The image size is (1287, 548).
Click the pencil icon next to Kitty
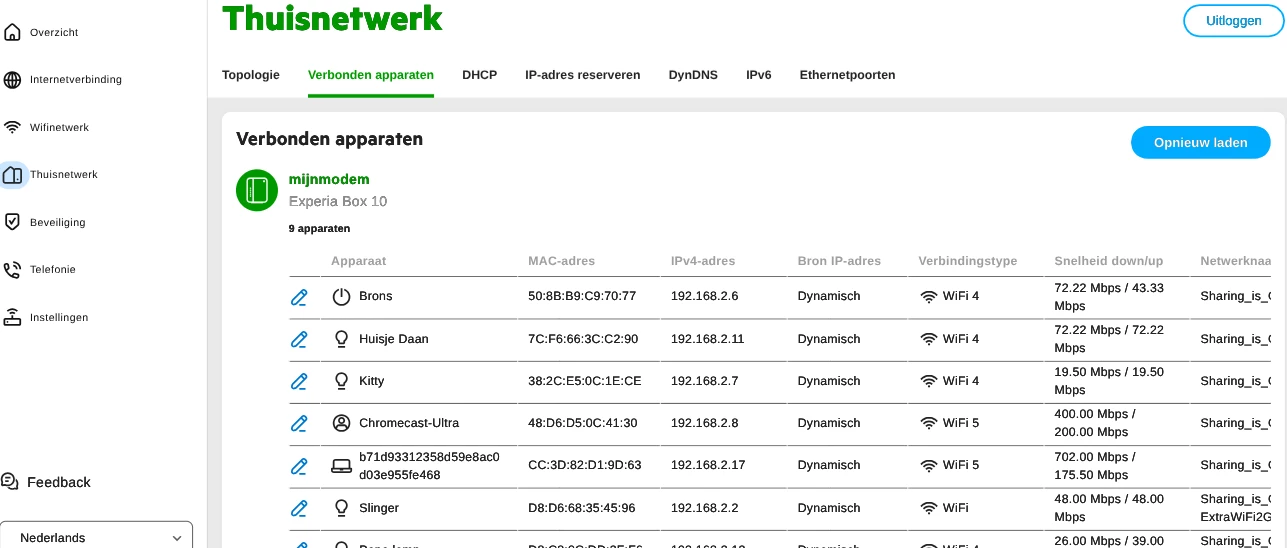(x=298, y=381)
